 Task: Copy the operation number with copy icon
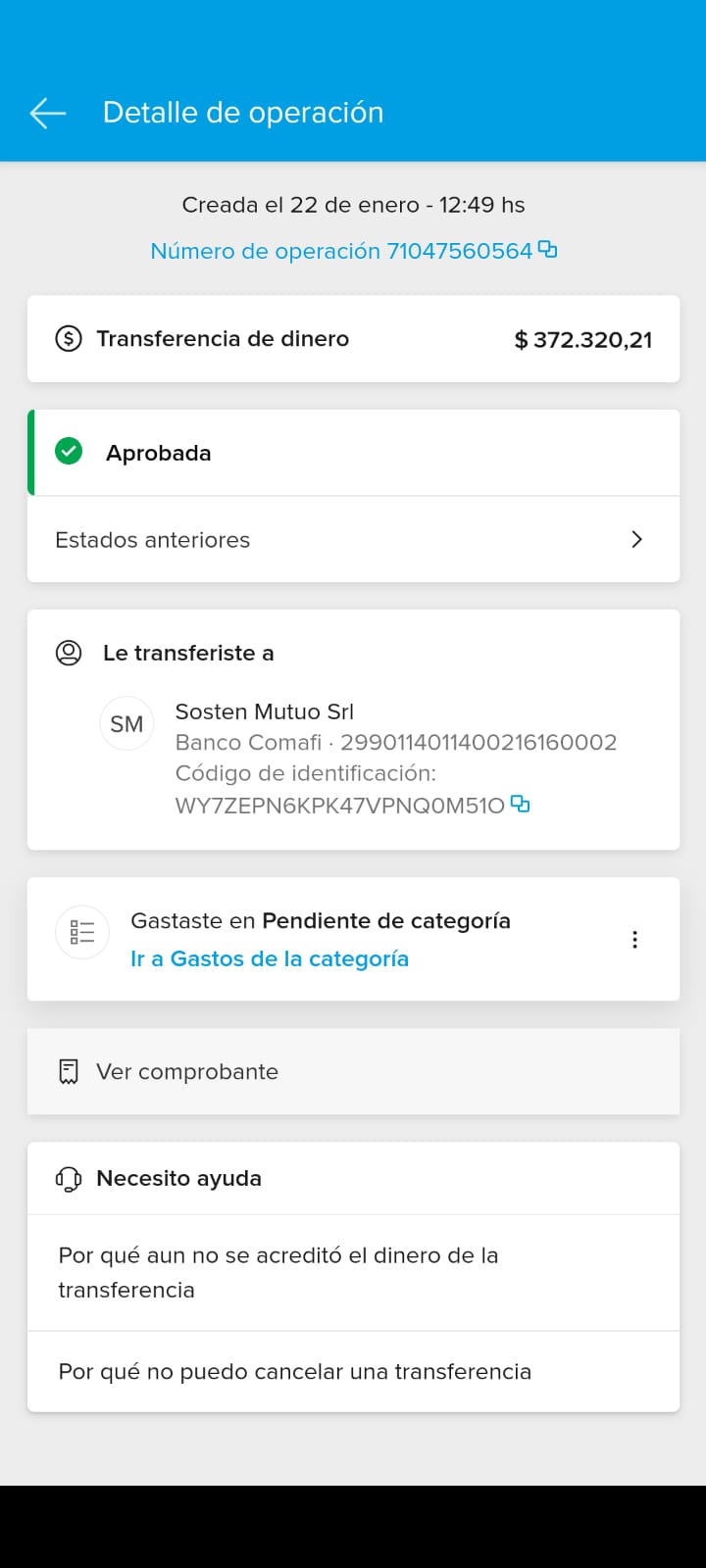(548, 250)
